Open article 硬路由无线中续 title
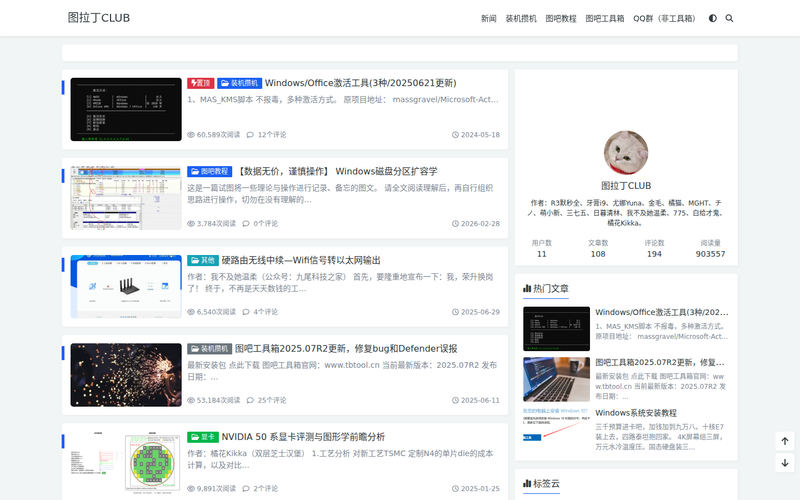The image size is (800, 500). click(x=301, y=260)
